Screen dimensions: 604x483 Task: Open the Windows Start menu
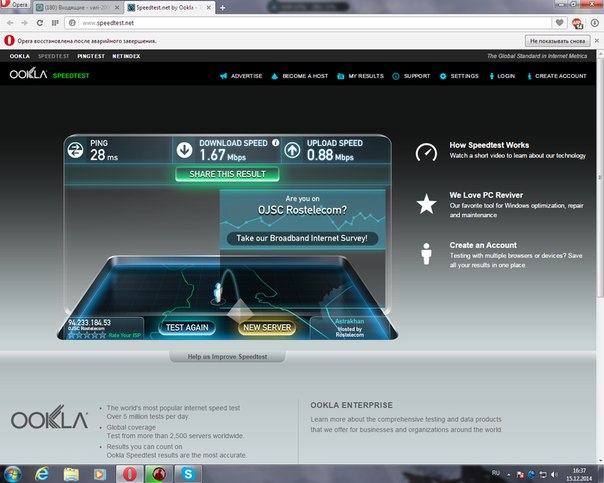click(x=12, y=474)
